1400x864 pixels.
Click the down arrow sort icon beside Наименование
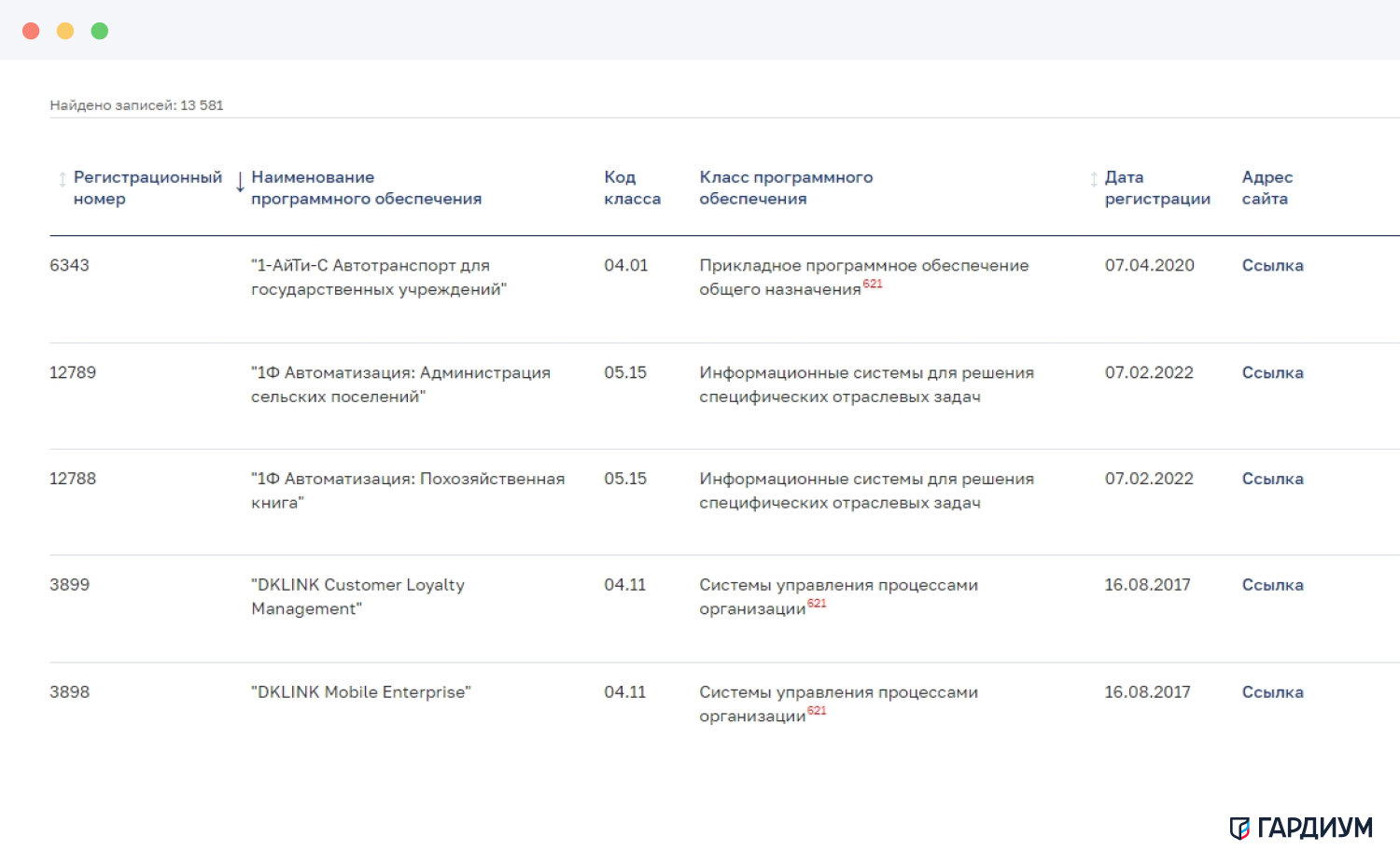[x=240, y=182]
